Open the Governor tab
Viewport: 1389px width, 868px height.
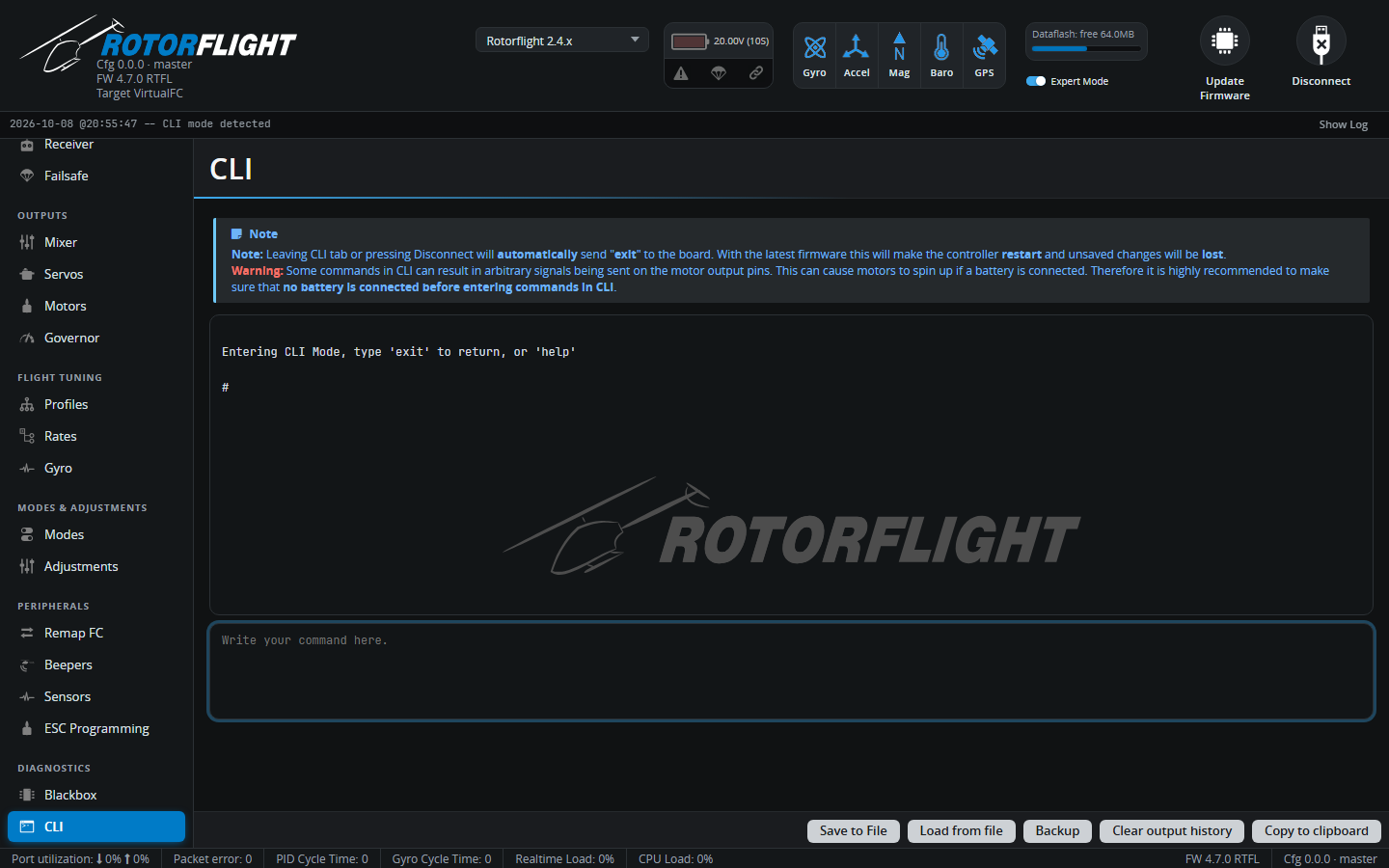[x=96, y=338]
